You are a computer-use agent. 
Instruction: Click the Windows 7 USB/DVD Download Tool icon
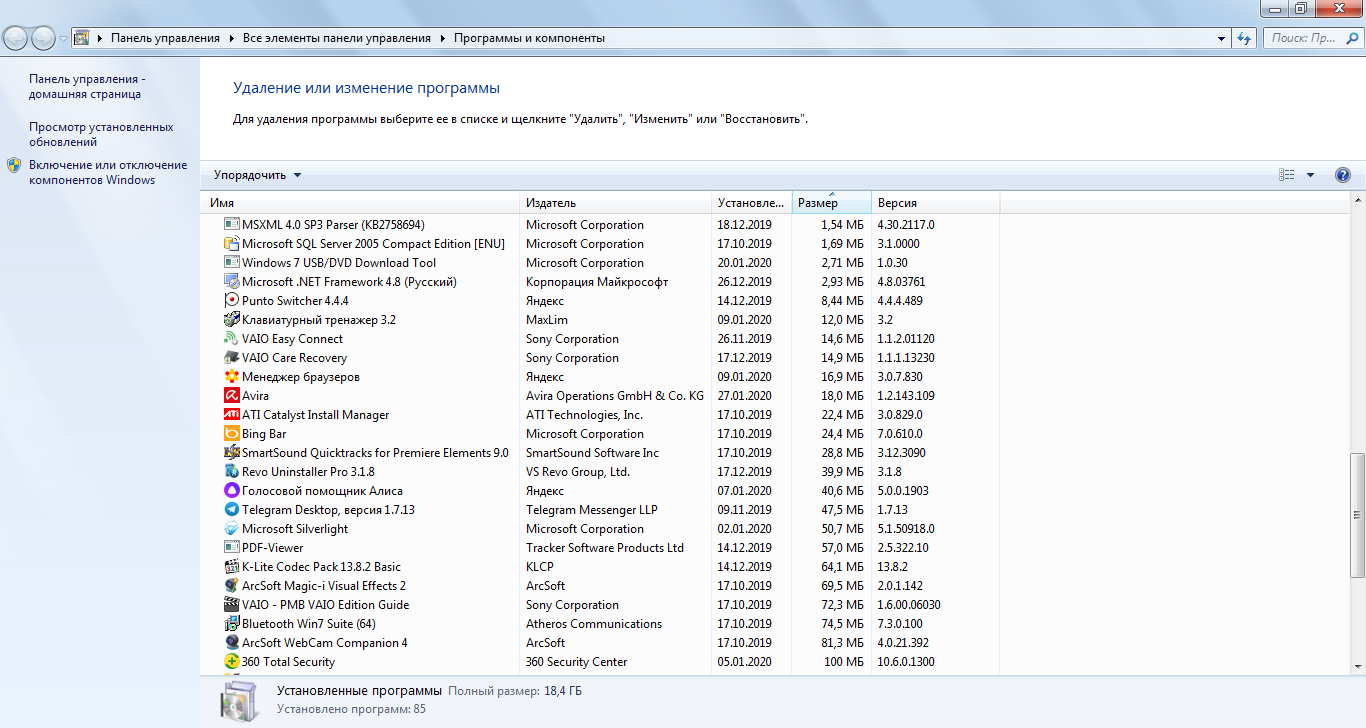pos(232,263)
